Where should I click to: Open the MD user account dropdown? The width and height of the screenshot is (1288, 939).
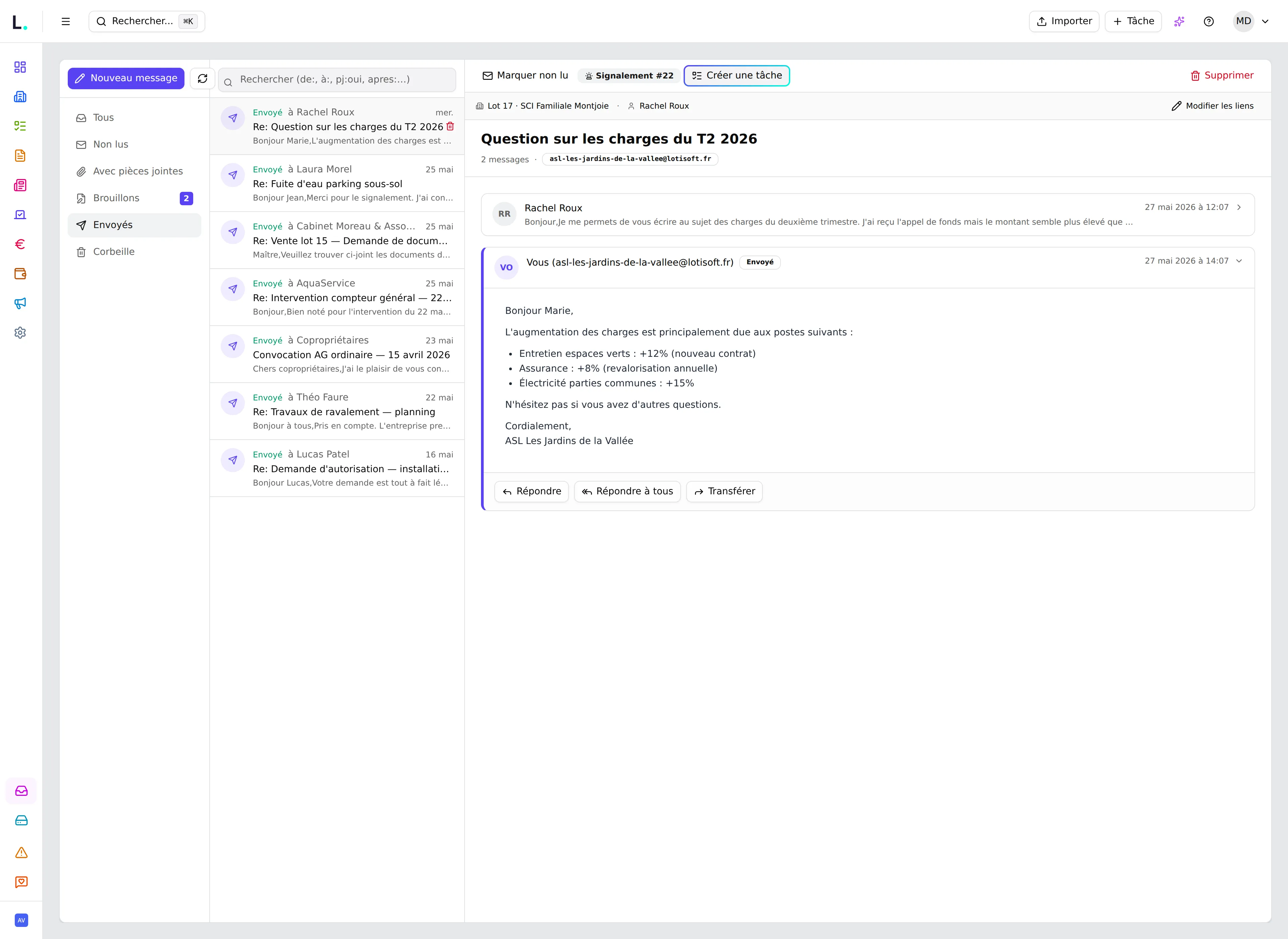(x=1251, y=21)
